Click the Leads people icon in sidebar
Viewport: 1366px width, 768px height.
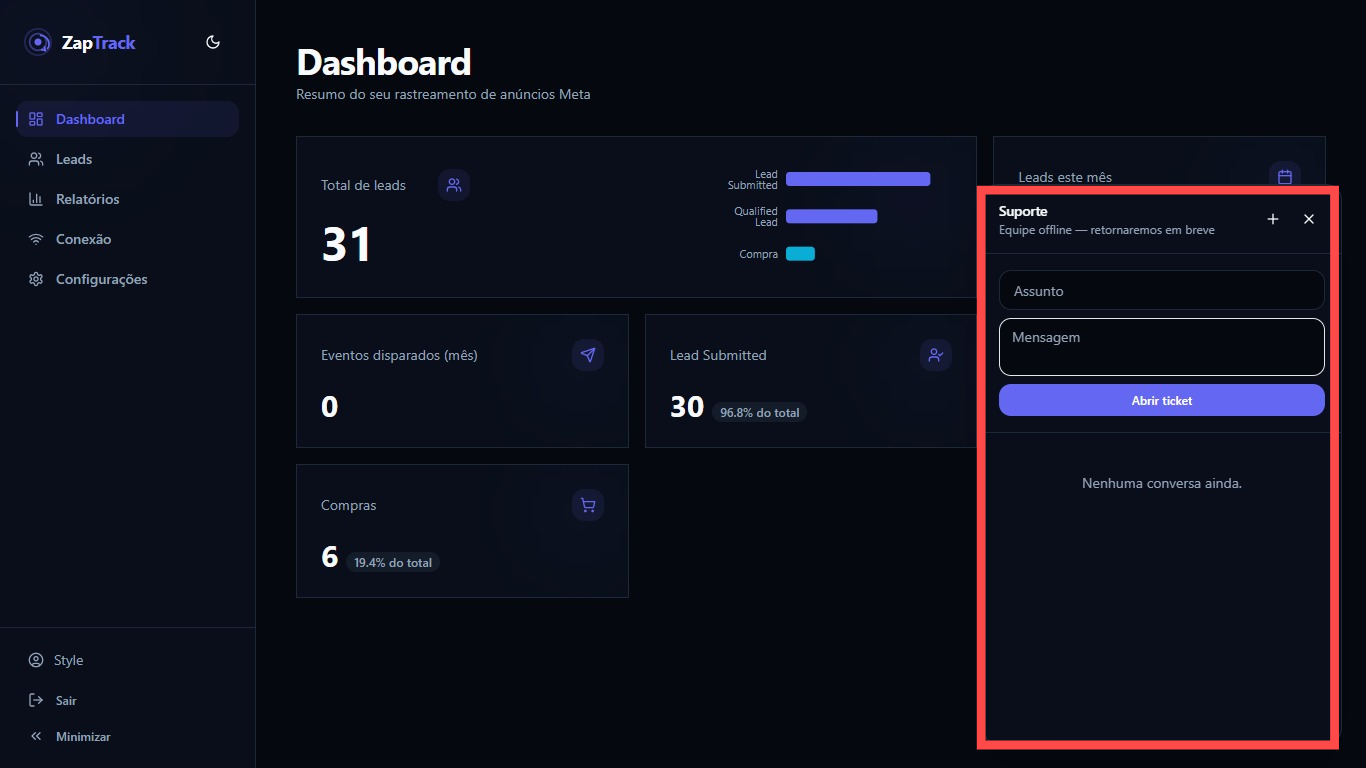36,159
